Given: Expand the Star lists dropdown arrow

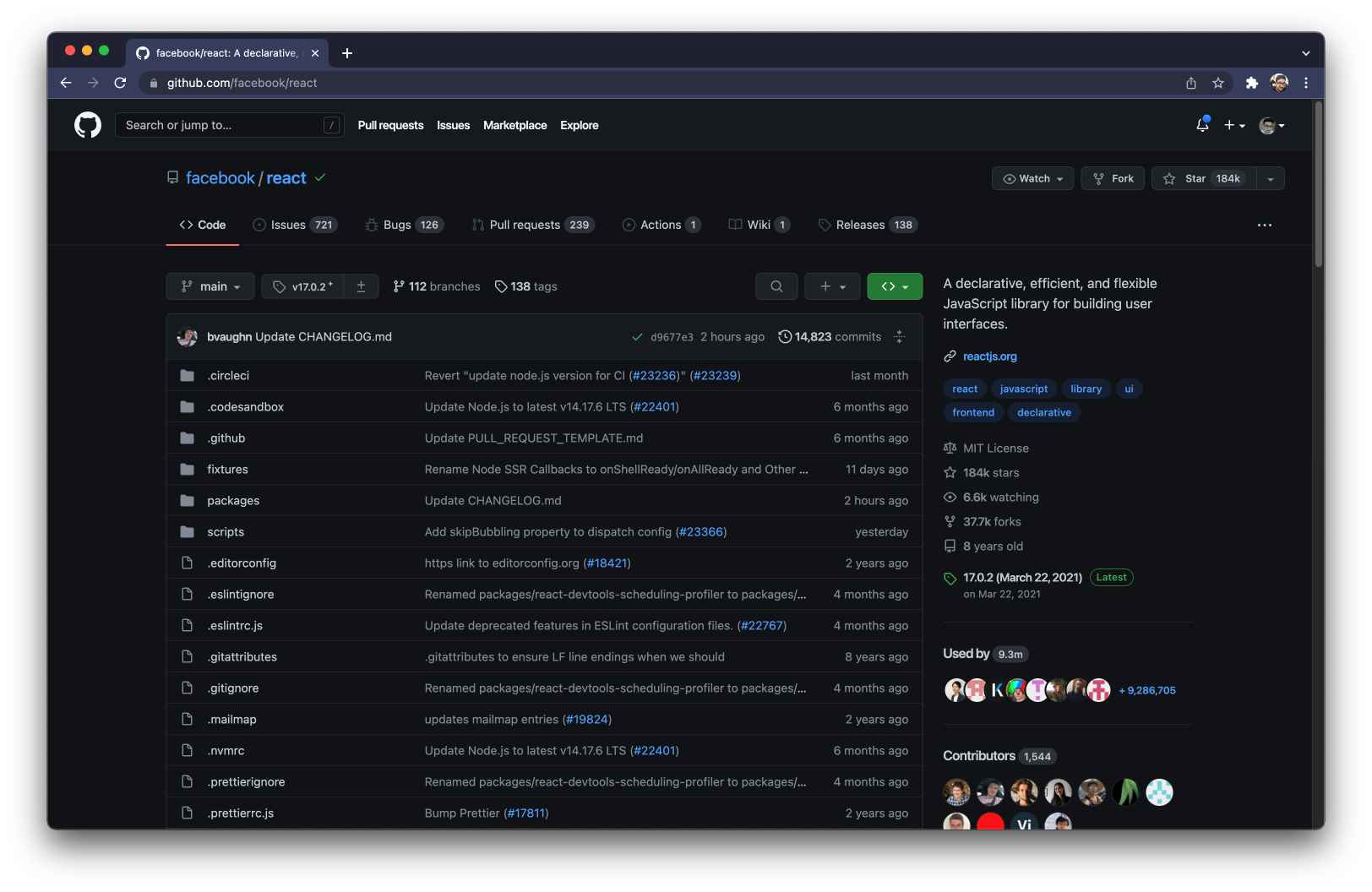Looking at the screenshot, I should click(1271, 178).
